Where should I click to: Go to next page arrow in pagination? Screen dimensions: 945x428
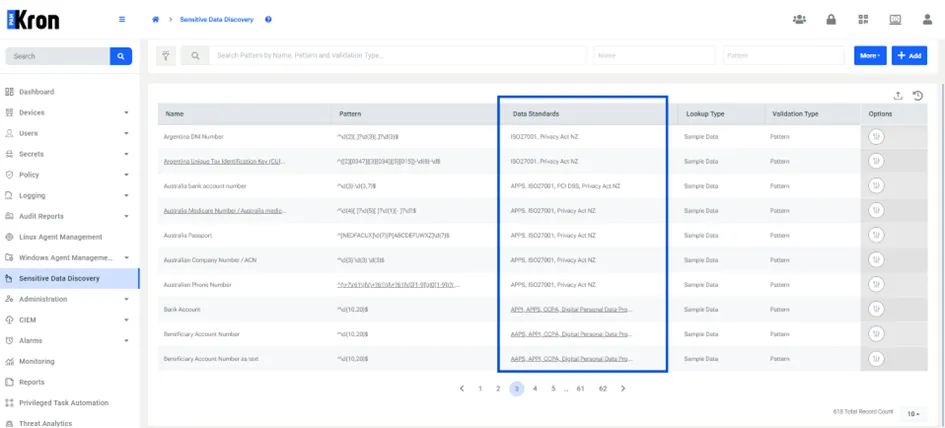click(623, 389)
